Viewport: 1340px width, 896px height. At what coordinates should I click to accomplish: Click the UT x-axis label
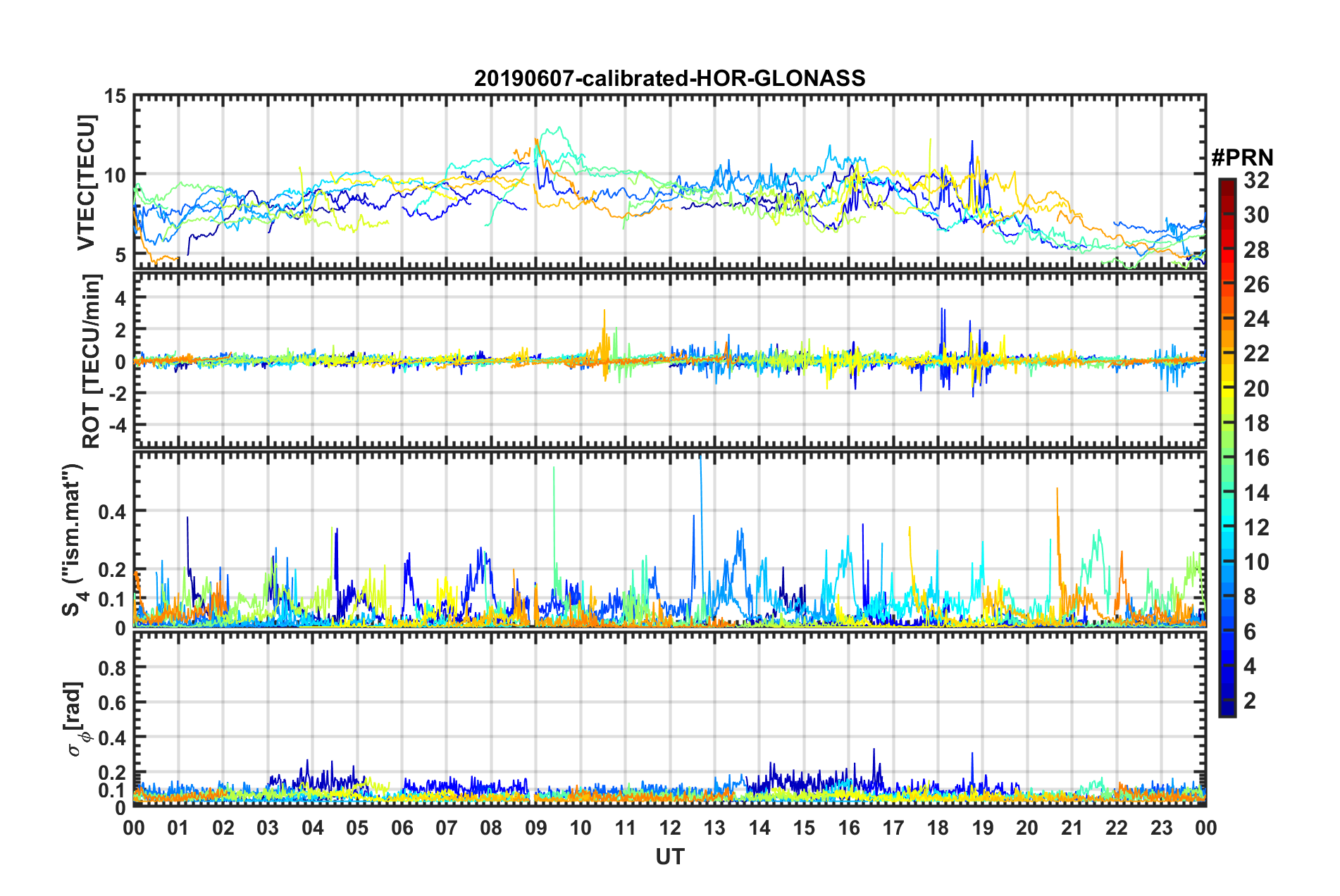[x=669, y=857]
